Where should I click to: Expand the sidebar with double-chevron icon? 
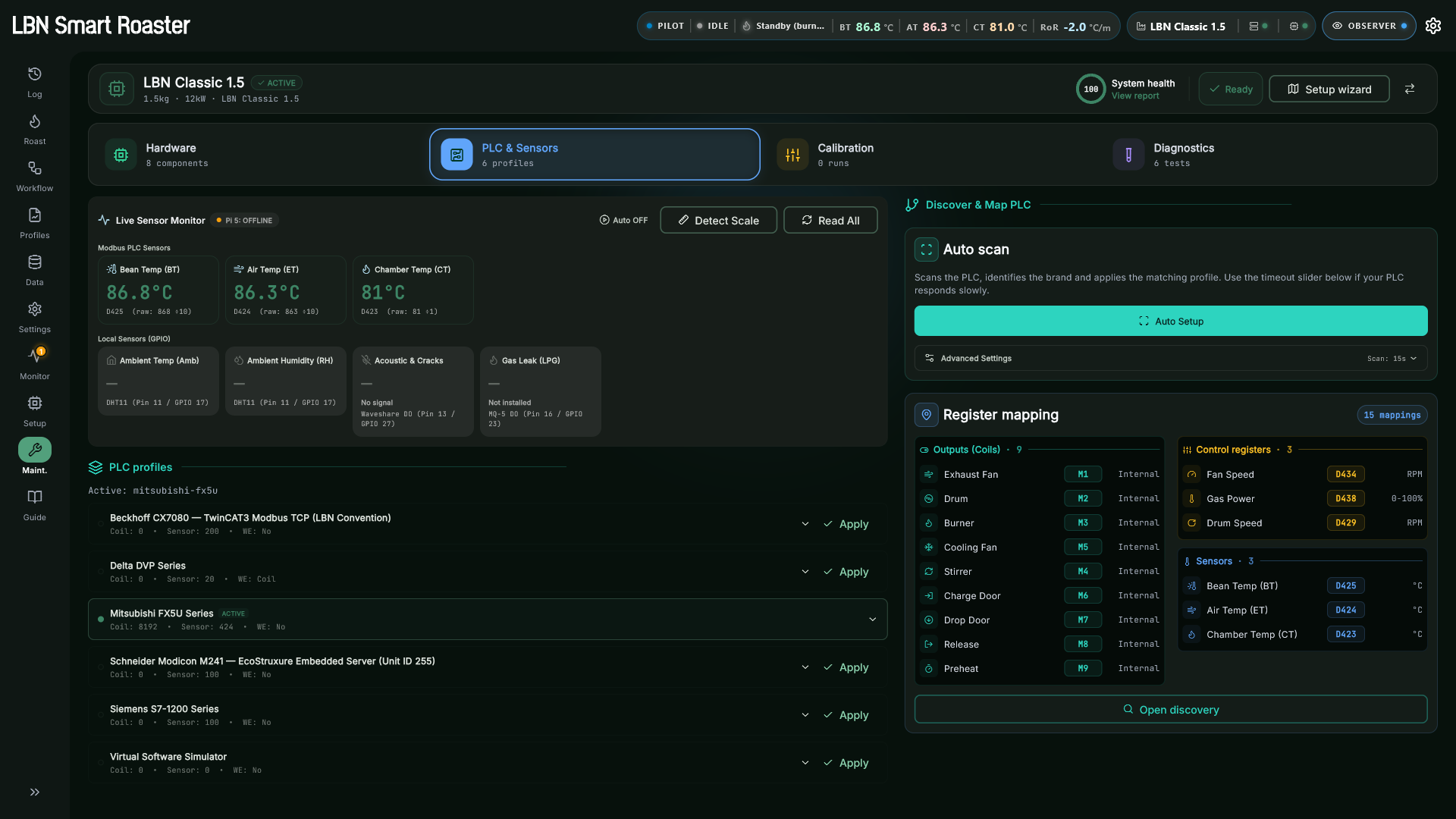click(x=35, y=792)
